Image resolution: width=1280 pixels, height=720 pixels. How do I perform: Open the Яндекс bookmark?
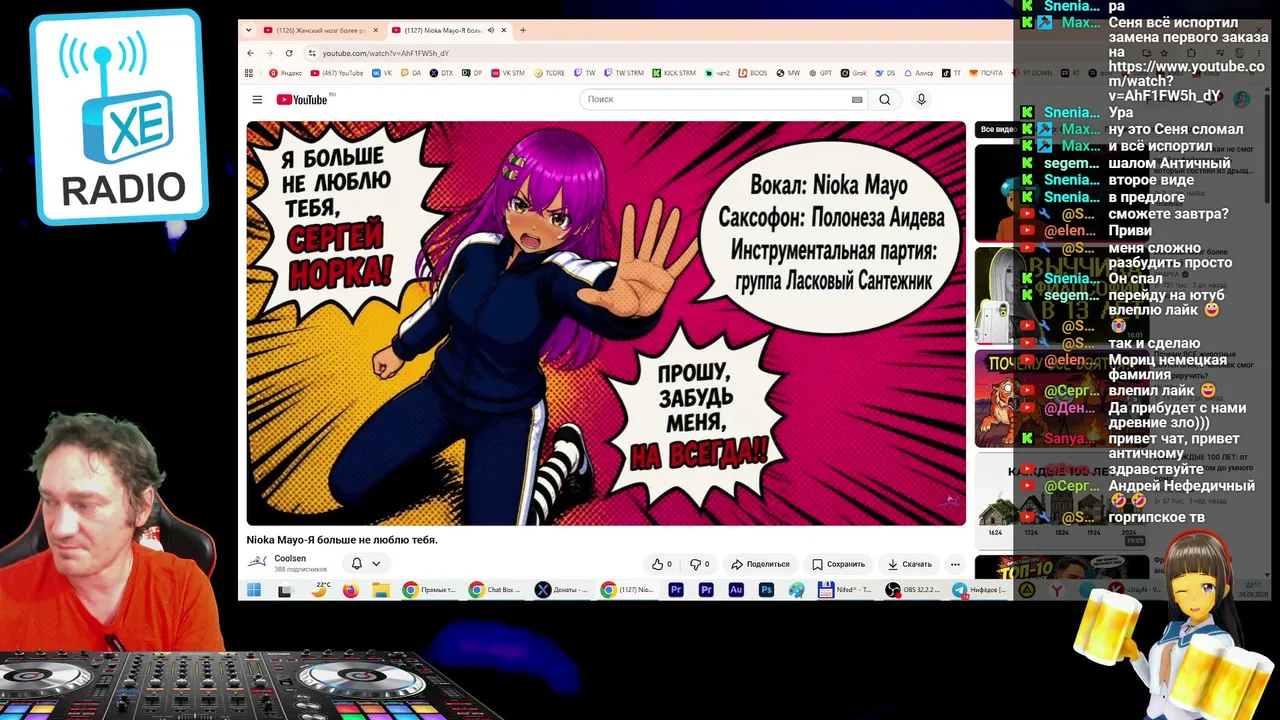[x=286, y=73]
